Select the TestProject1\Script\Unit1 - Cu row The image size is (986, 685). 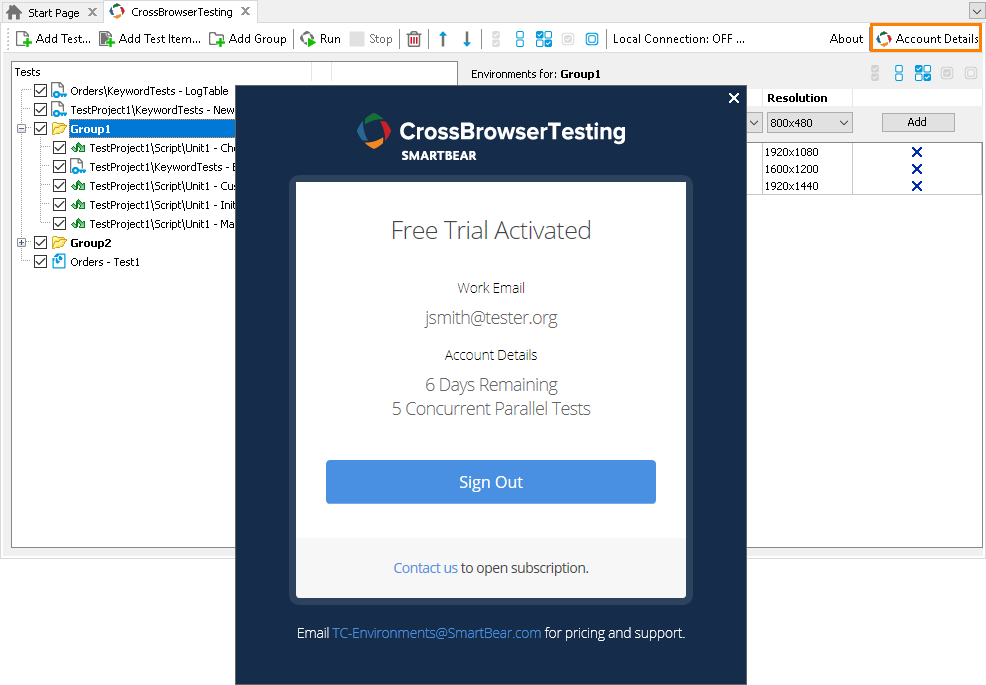click(x=162, y=186)
